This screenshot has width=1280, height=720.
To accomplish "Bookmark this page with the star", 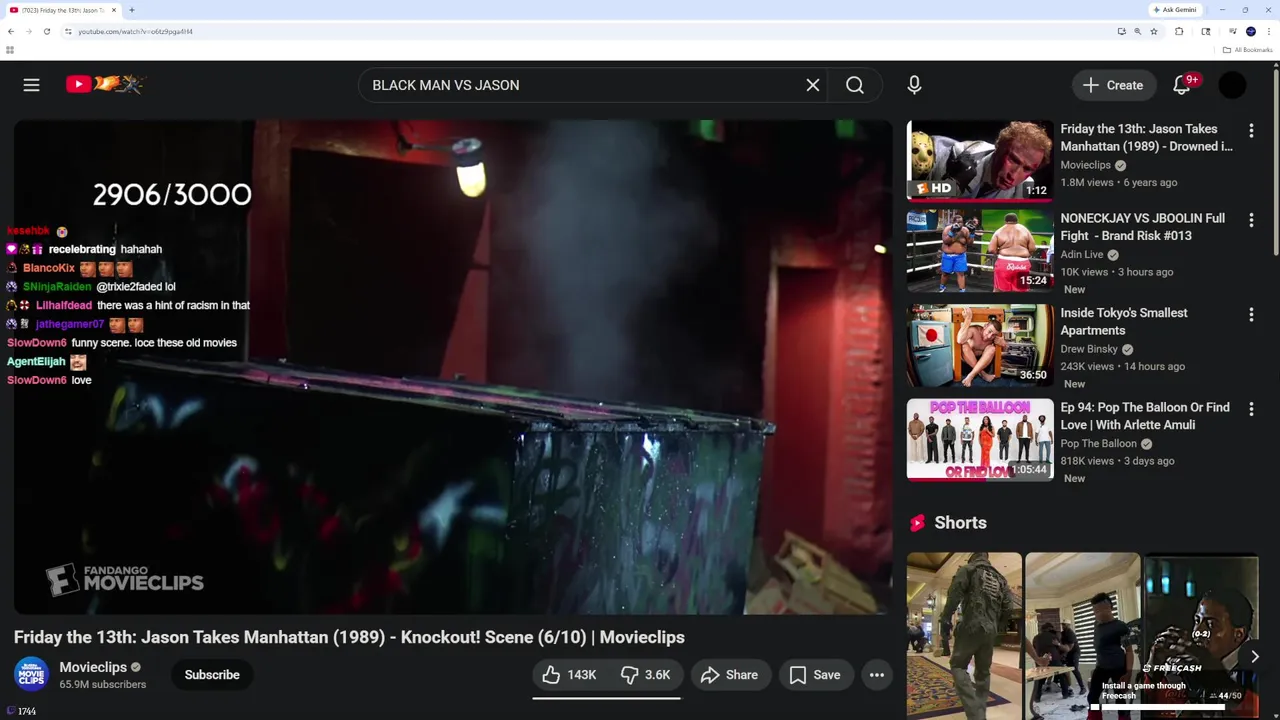I will coord(1154,31).
